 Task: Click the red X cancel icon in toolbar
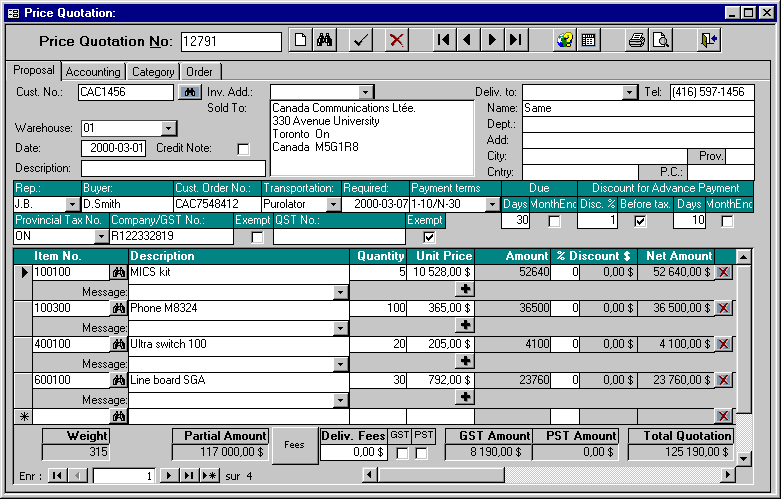click(x=397, y=41)
